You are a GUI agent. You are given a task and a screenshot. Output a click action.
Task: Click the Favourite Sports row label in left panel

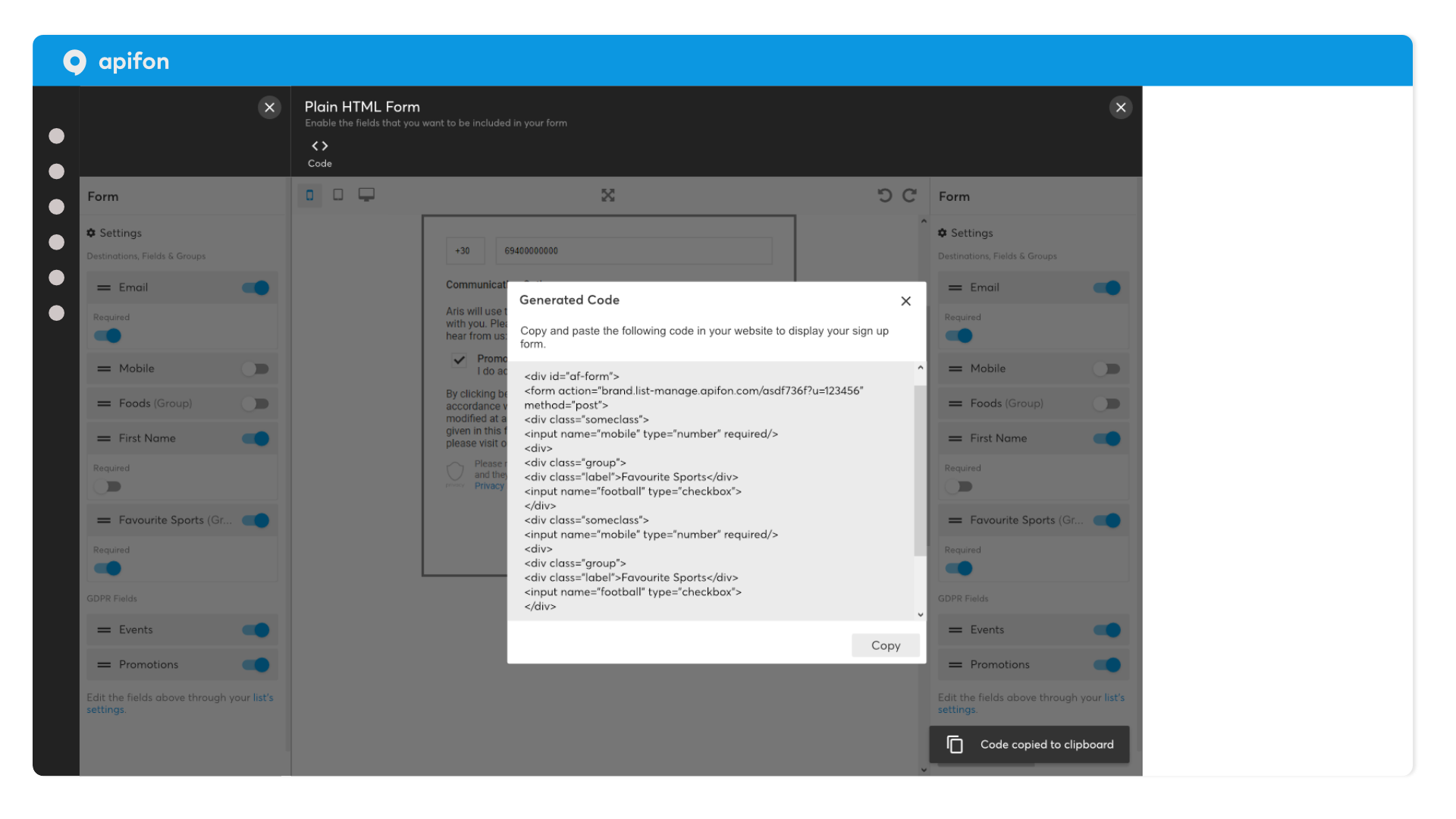point(175,520)
